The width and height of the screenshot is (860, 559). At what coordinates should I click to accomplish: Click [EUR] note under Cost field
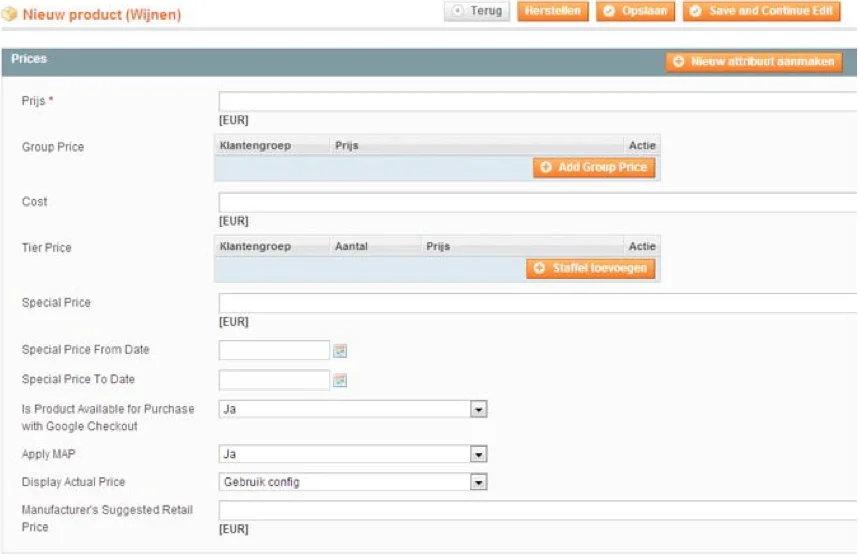point(234,221)
